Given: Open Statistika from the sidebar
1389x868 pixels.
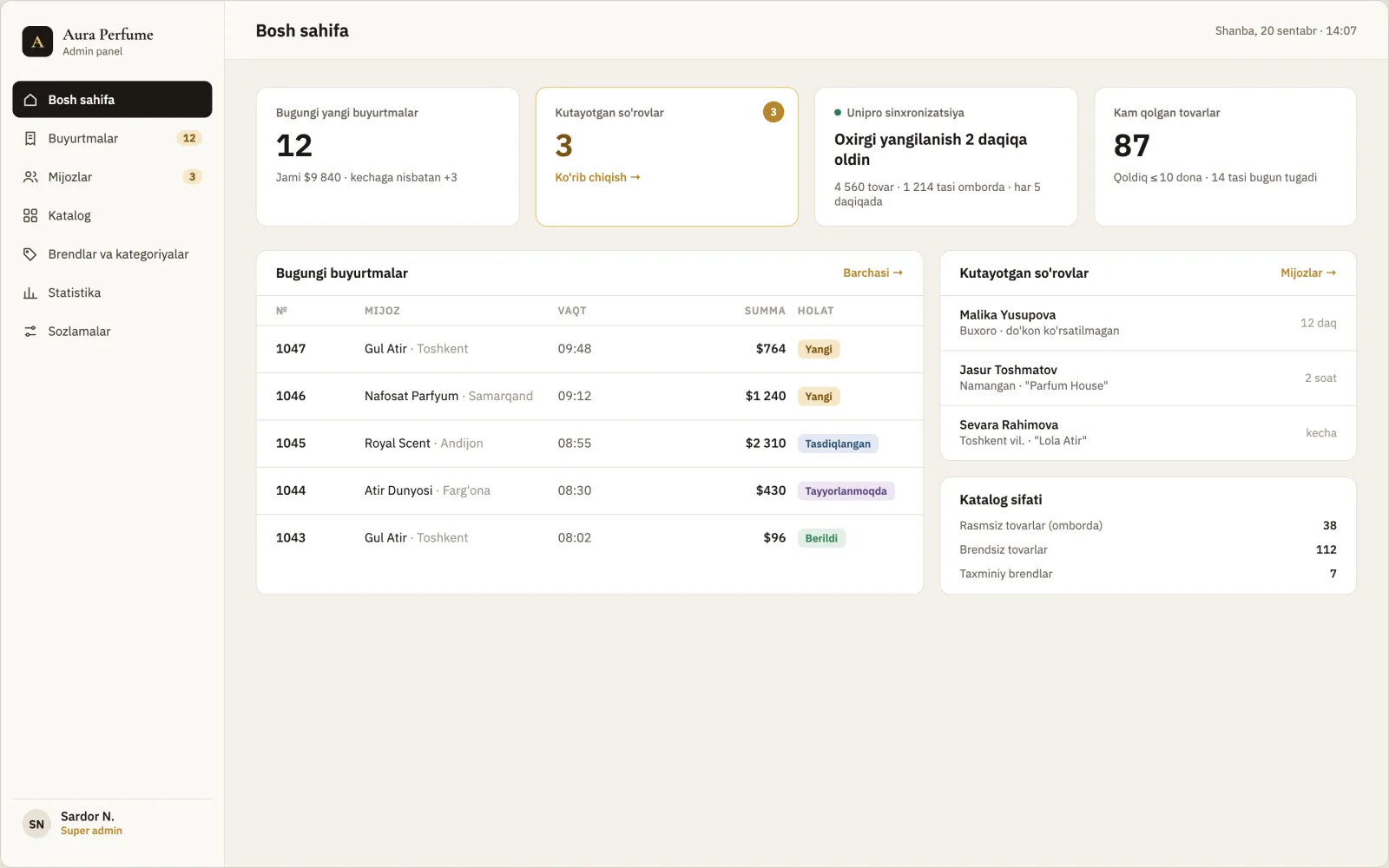Looking at the screenshot, I should pos(112,293).
